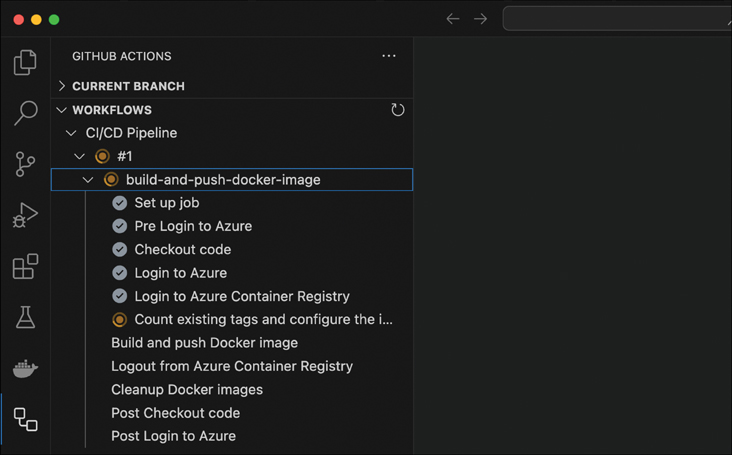Viewport: 732px width, 455px height.
Task: Select the Login to Azure Container Registry step
Action: pyautogui.click(x=241, y=296)
